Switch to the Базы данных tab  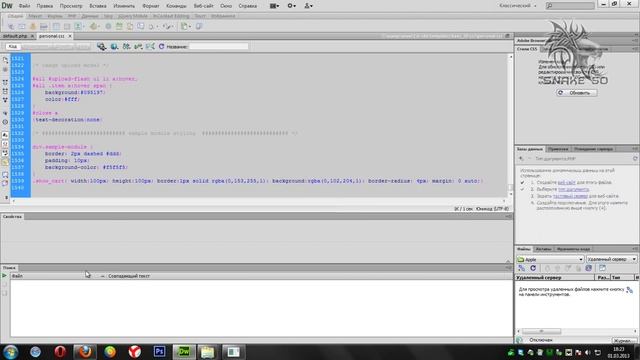point(530,149)
